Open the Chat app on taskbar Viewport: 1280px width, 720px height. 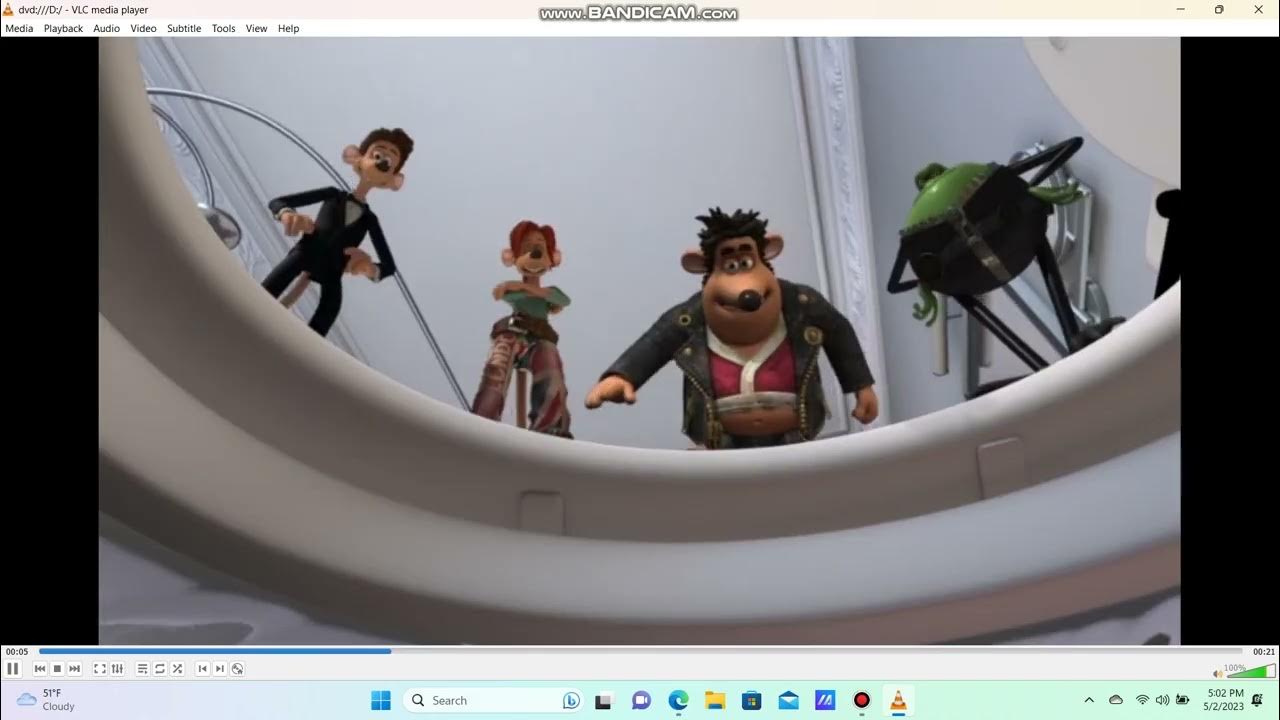[641, 701]
